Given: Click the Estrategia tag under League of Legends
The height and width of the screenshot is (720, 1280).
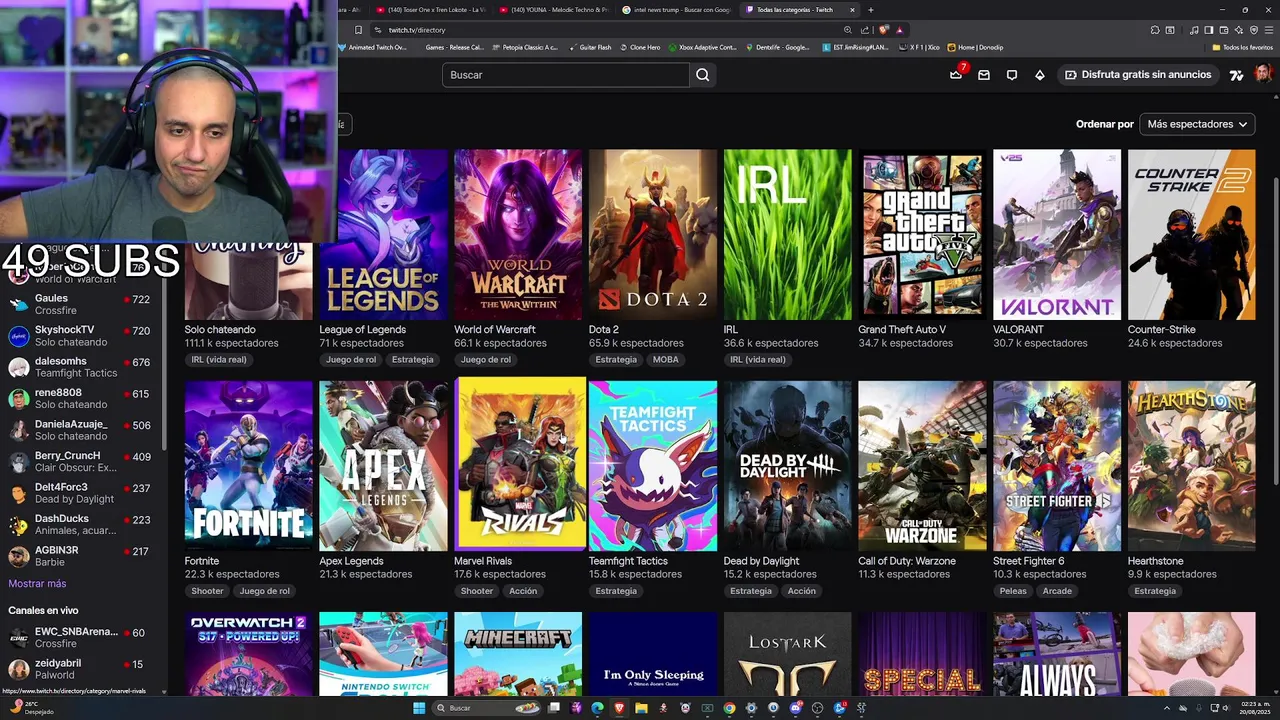Looking at the screenshot, I should coord(413,360).
